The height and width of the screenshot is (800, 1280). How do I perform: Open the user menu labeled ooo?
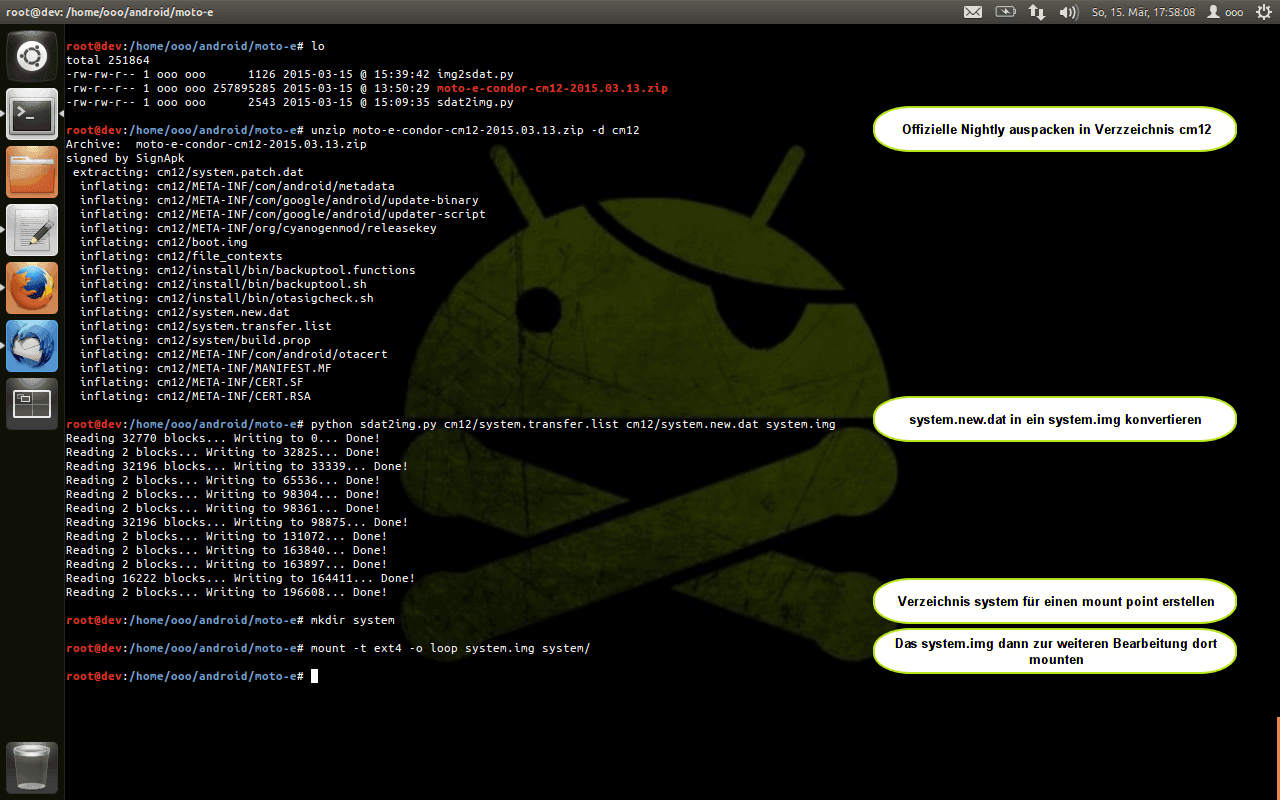tap(1225, 12)
